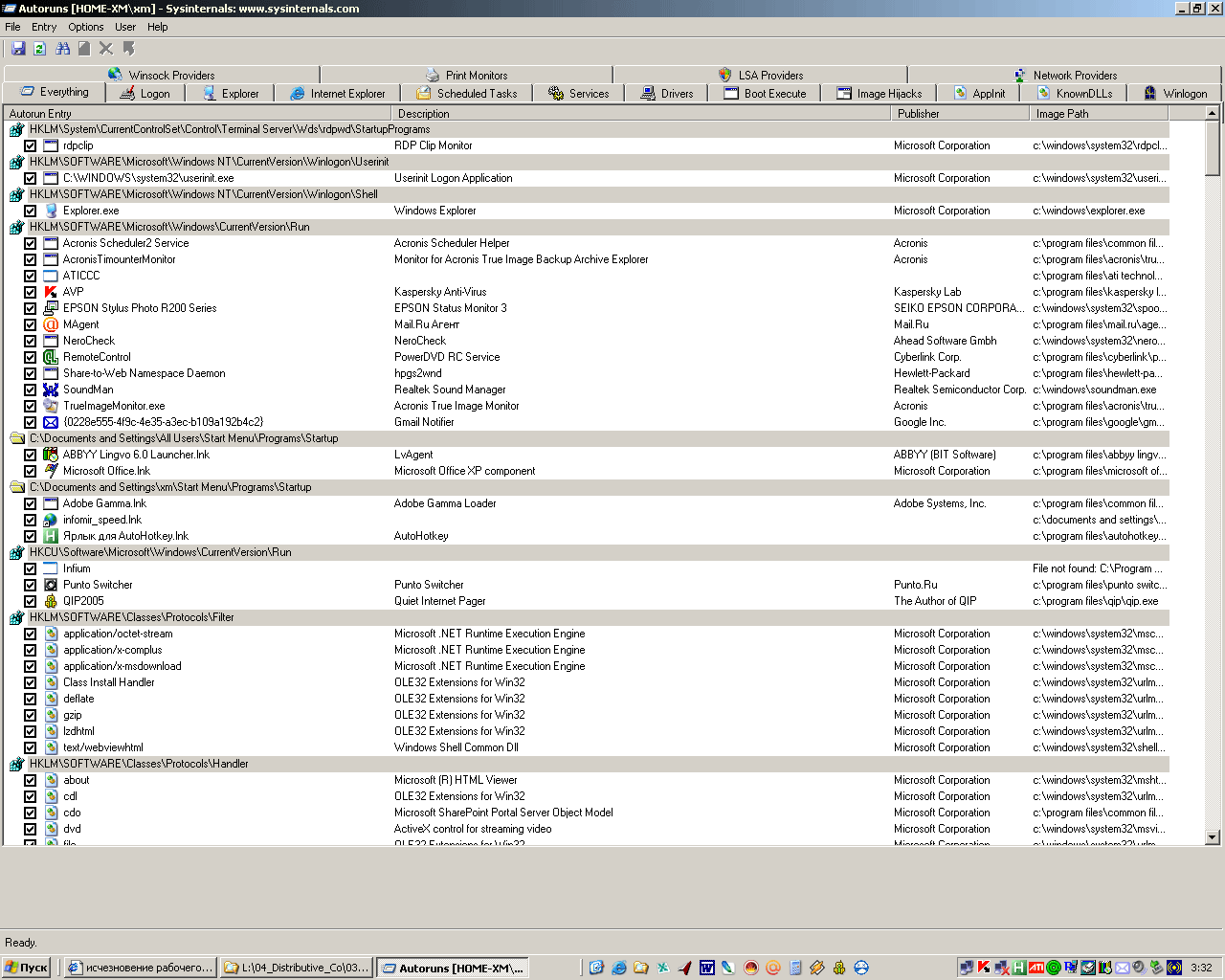The width and height of the screenshot is (1225, 980).
Task: Uncheck the rdpclip entry checkbox
Action: coord(31,145)
